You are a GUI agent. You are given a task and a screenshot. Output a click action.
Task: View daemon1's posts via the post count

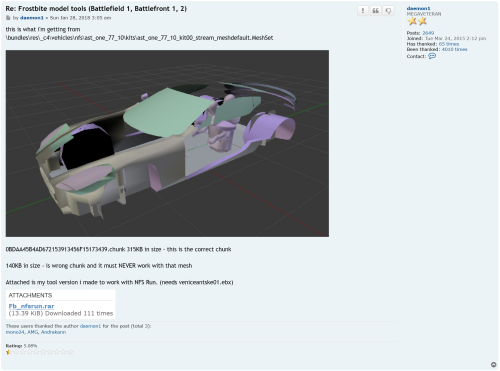[428, 33]
